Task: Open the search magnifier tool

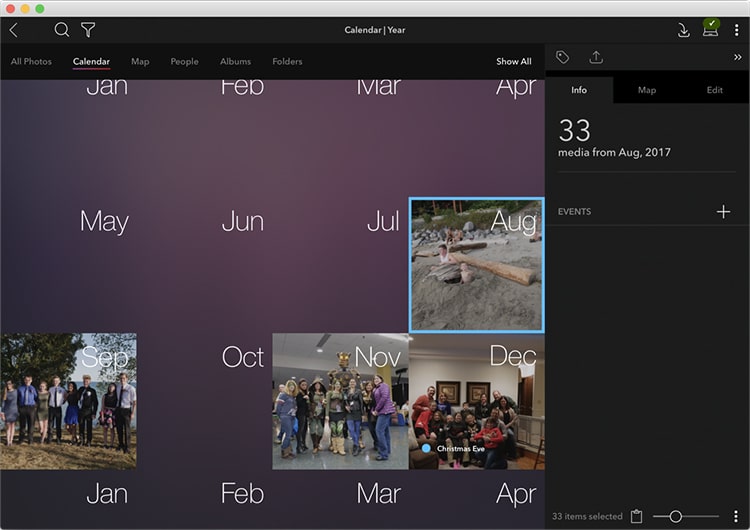Action: 62,30
